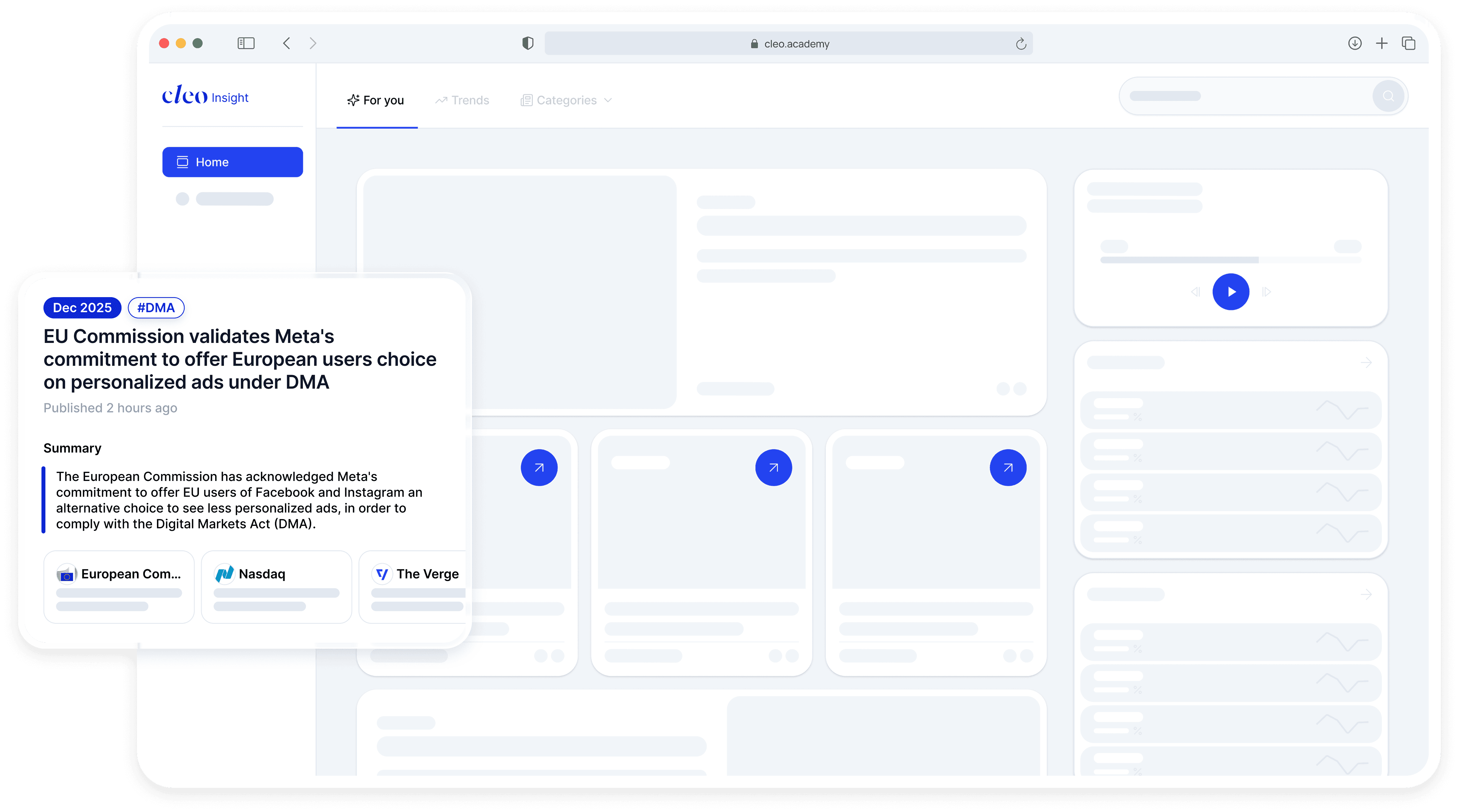The height and width of the screenshot is (812, 1459).
Task: Skip to next track in player
Action: (x=1267, y=291)
